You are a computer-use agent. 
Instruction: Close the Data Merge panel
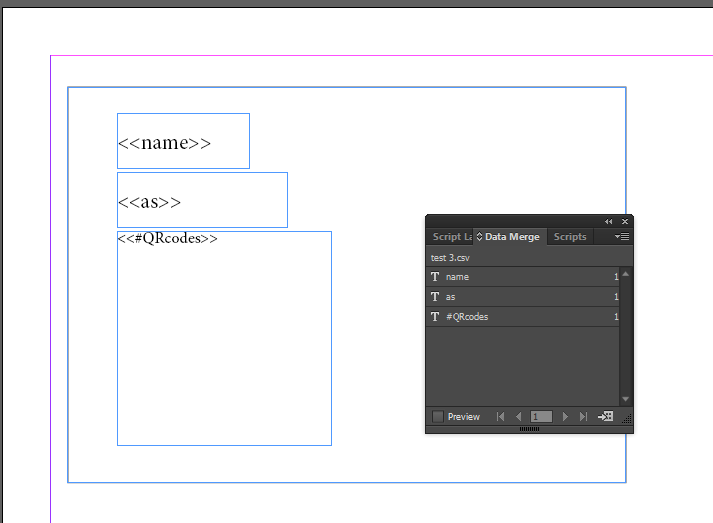(x=625, y=221)
